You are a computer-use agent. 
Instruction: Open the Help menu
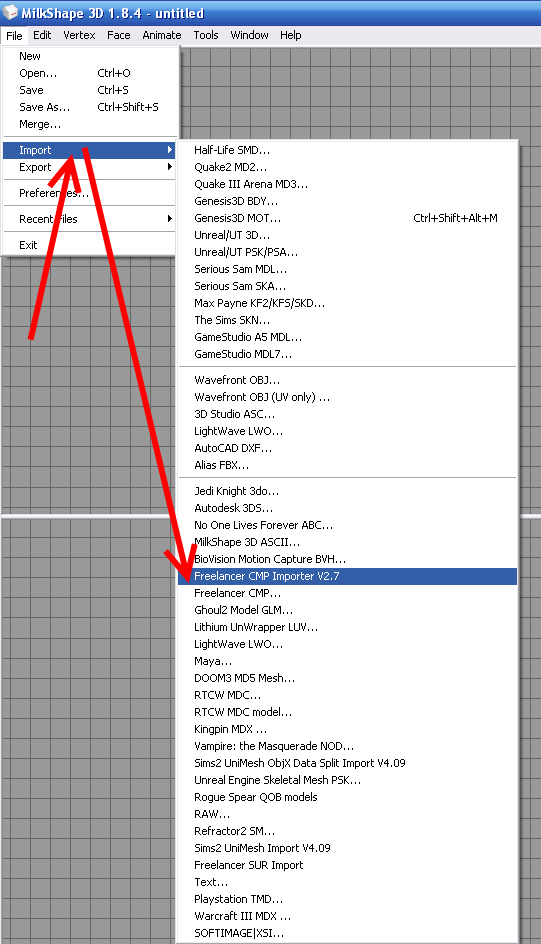click(291, 35)
